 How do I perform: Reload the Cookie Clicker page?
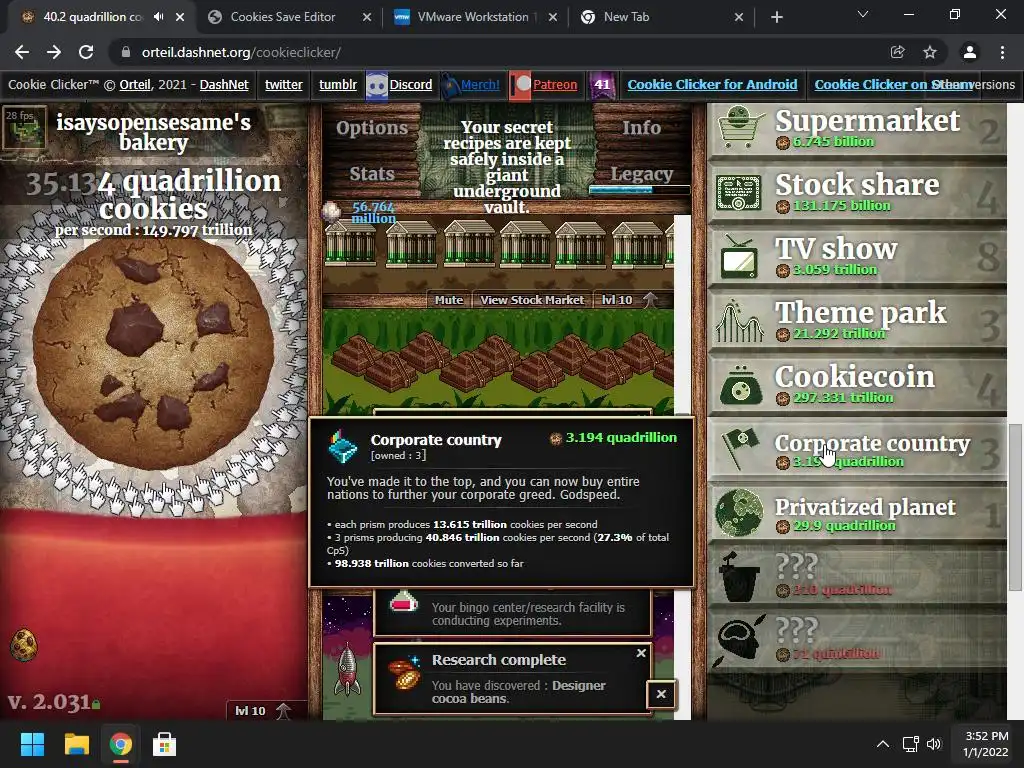pyautogui.click(x=86, y=52)
